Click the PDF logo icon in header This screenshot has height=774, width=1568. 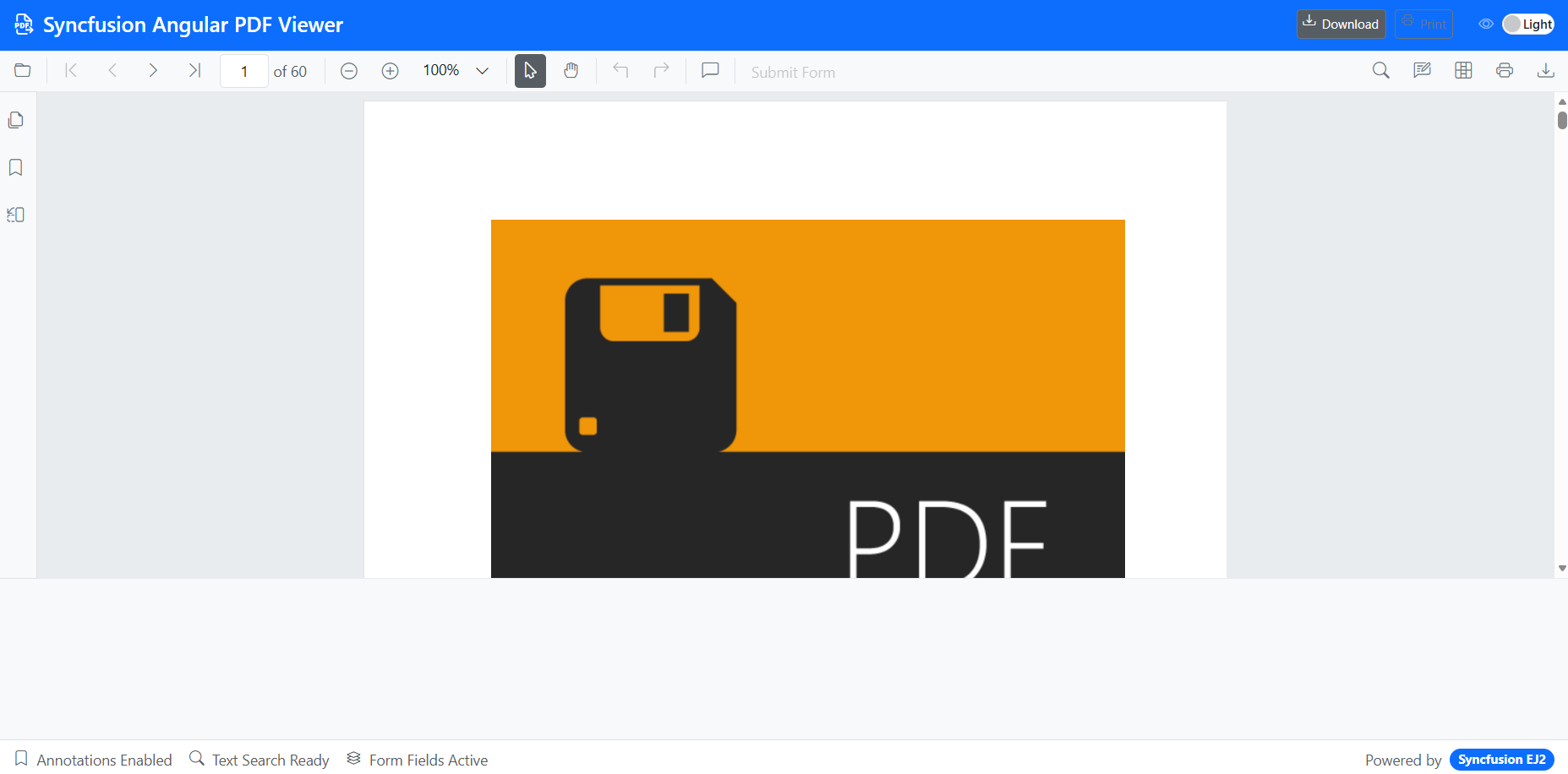24,25
